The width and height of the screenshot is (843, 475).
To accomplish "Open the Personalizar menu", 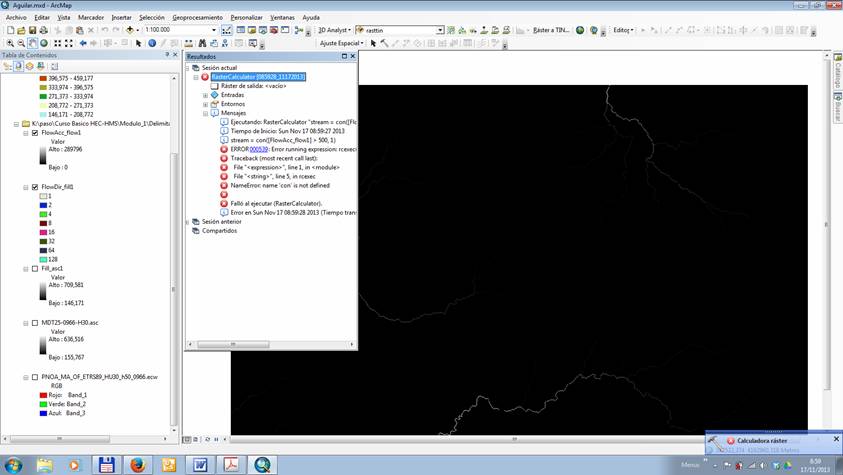I will pos(246,17).
